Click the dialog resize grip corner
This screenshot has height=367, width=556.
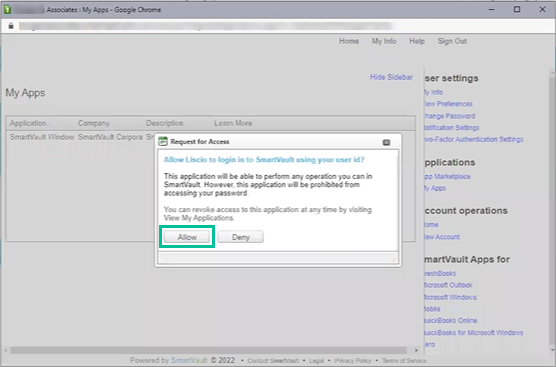(x=394, y=260)
